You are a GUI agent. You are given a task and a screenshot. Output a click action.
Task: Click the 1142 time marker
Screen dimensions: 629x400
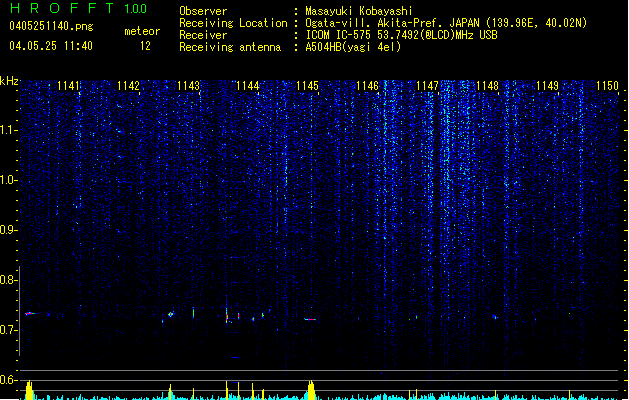[x=128, y=85]
